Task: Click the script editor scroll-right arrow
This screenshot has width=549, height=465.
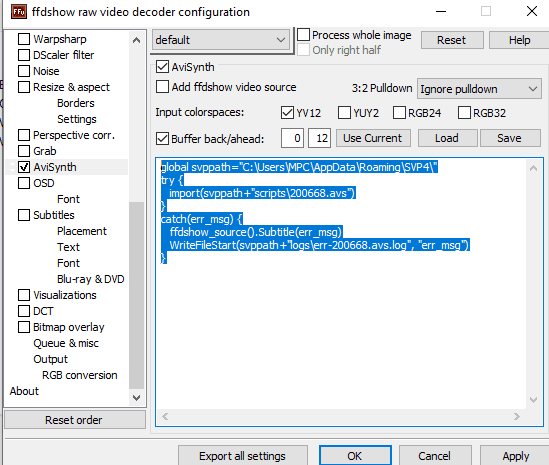Action: pos(517,416)
